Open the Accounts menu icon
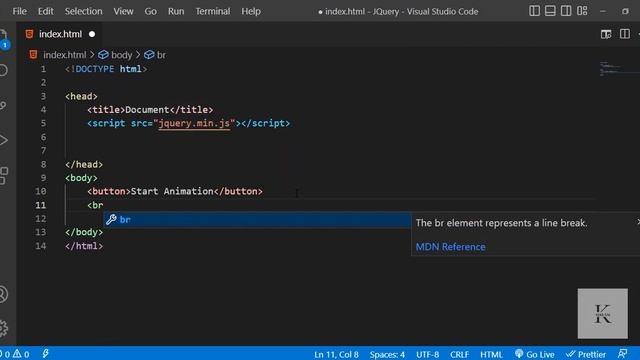Viewport: 640px width, 360px height. [4, 294]
